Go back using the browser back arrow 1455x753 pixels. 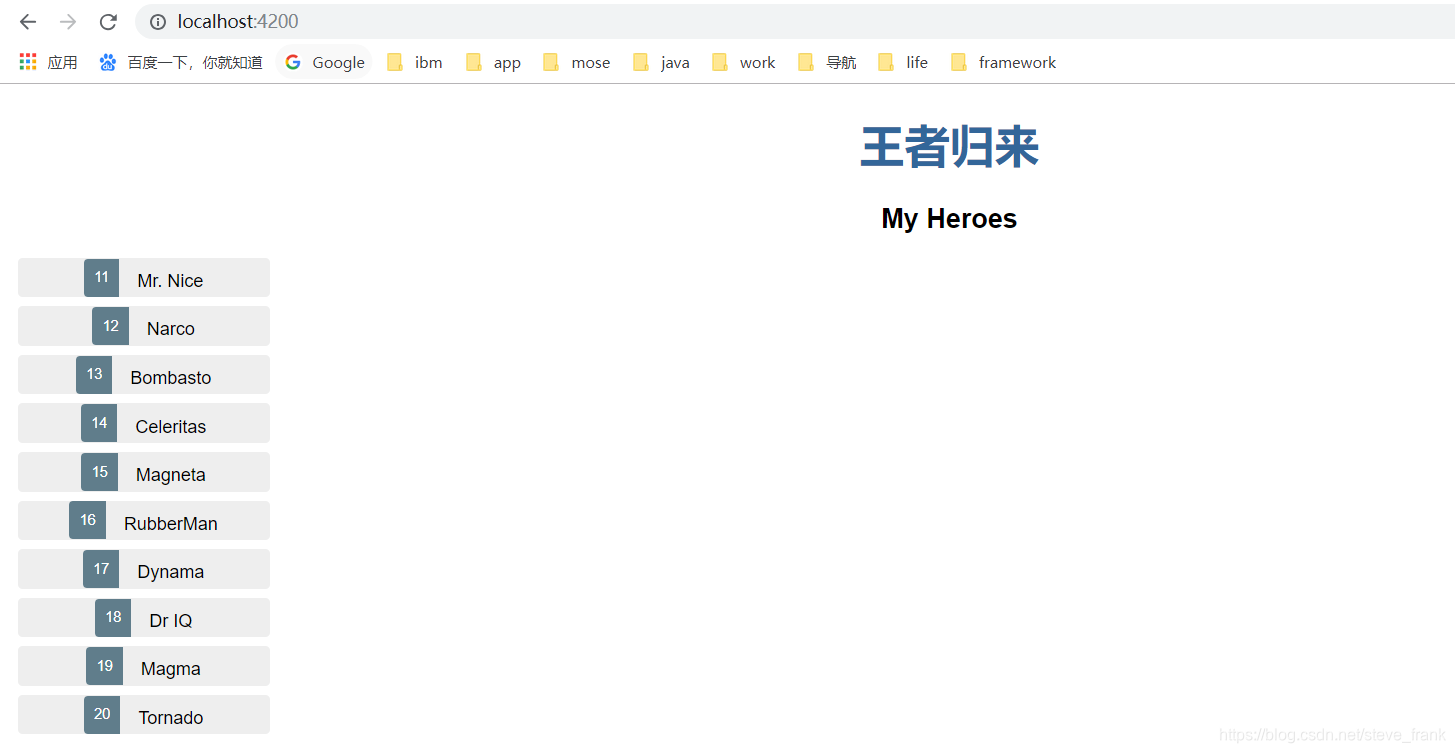click(28, 22)
